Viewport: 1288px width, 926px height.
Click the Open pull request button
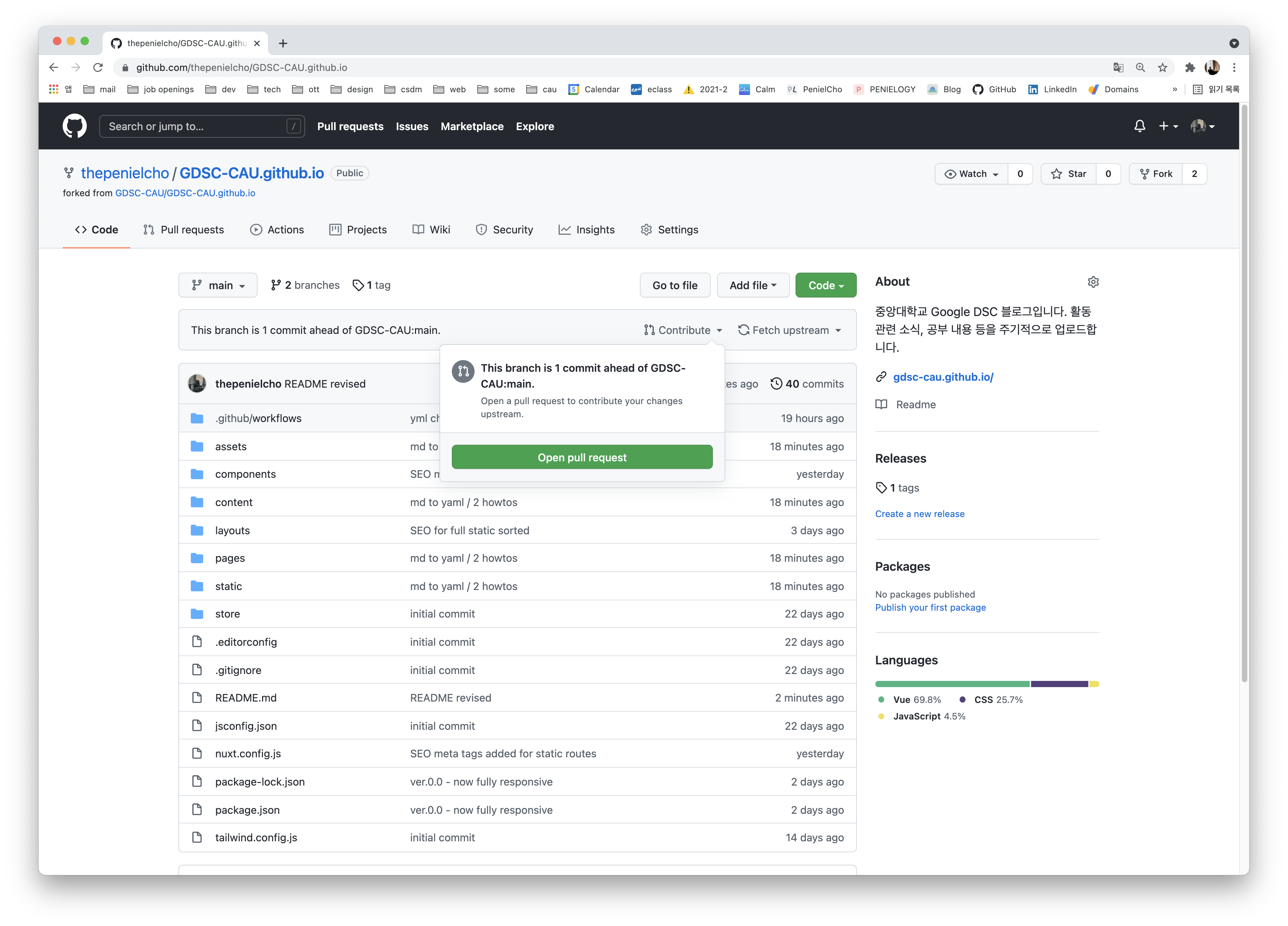582,457
